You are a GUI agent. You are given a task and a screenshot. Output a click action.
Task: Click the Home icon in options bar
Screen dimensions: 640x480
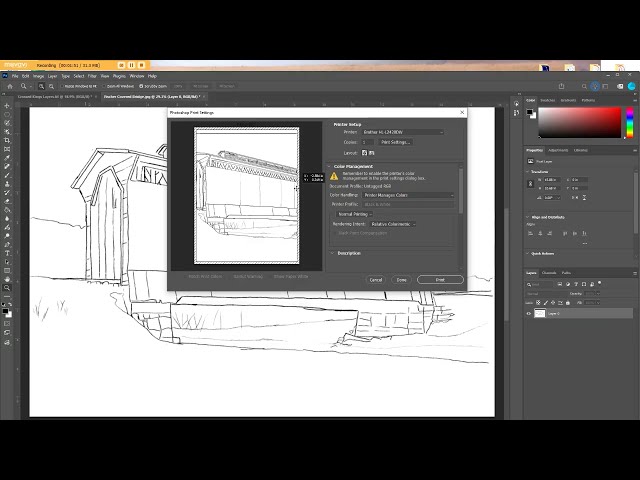point(10,86)
